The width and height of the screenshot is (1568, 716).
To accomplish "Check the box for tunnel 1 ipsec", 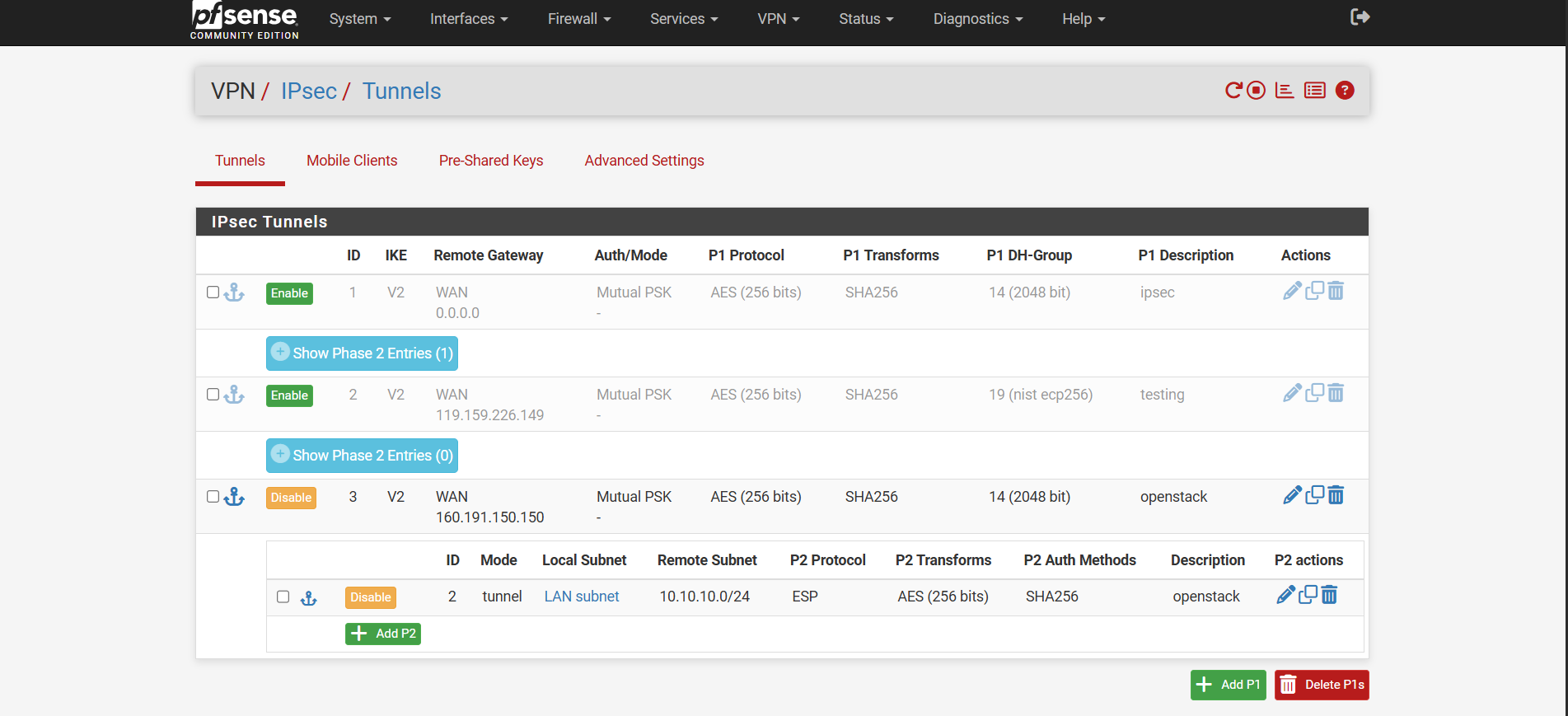I will (213, 292).
